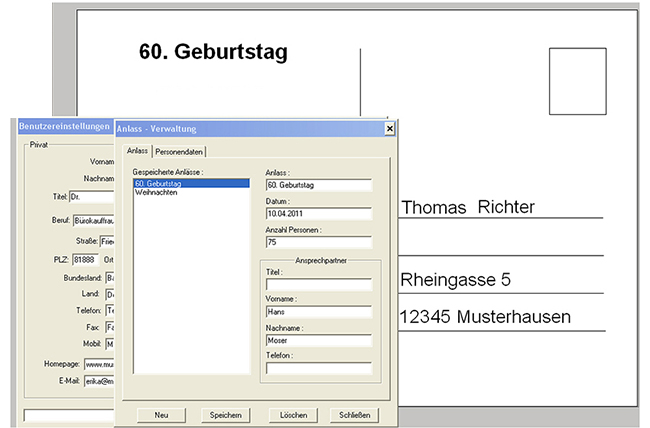Viewport: 650px width, 428px height.
Task: Click the Neu button
Action: (161, 414)
